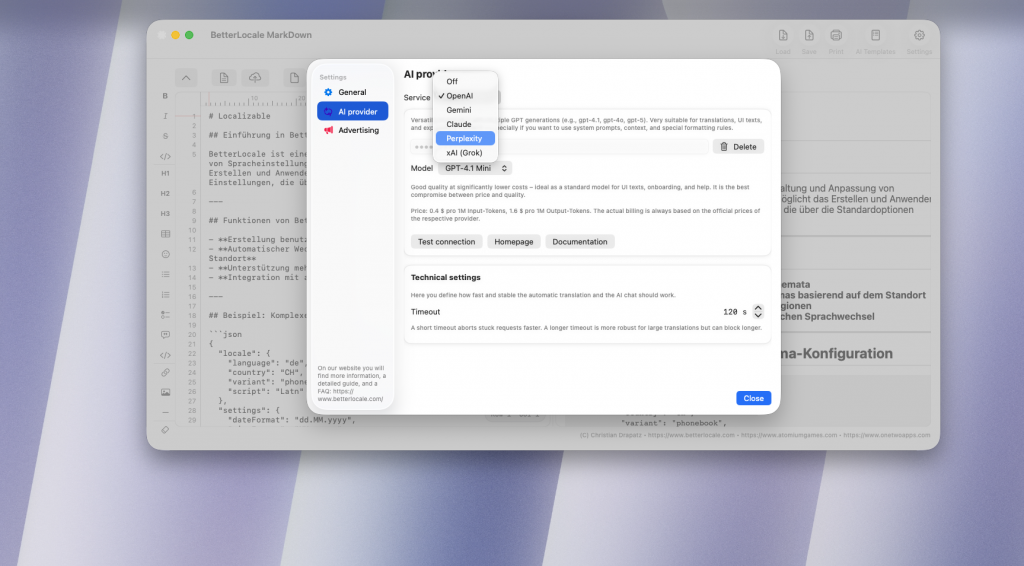Image resolution: width=1024 pixels, height=566 pixels.
Task: Close the settings dialog
Action: (753, 398)
